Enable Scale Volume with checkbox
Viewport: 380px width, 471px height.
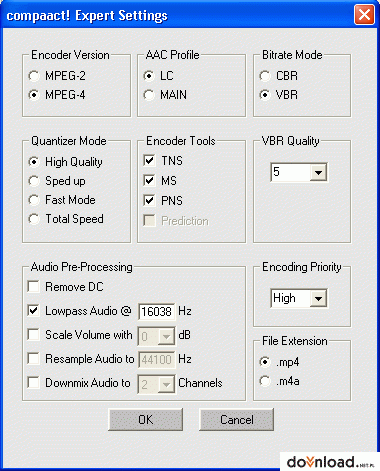(x=33, y=335)
